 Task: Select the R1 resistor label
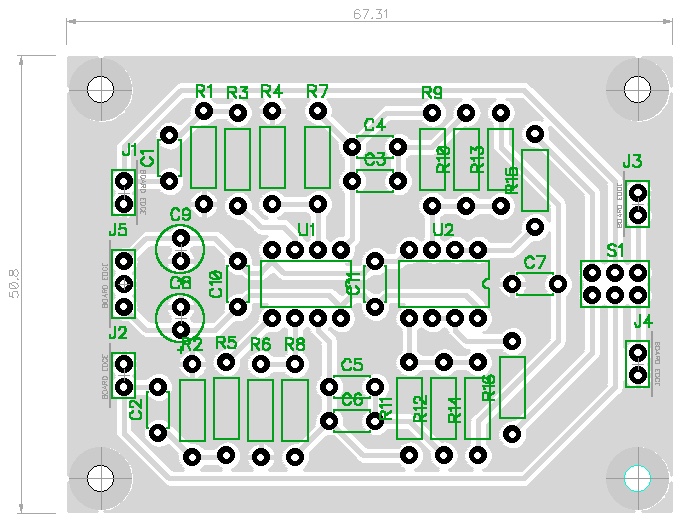[x=204, y=92]
